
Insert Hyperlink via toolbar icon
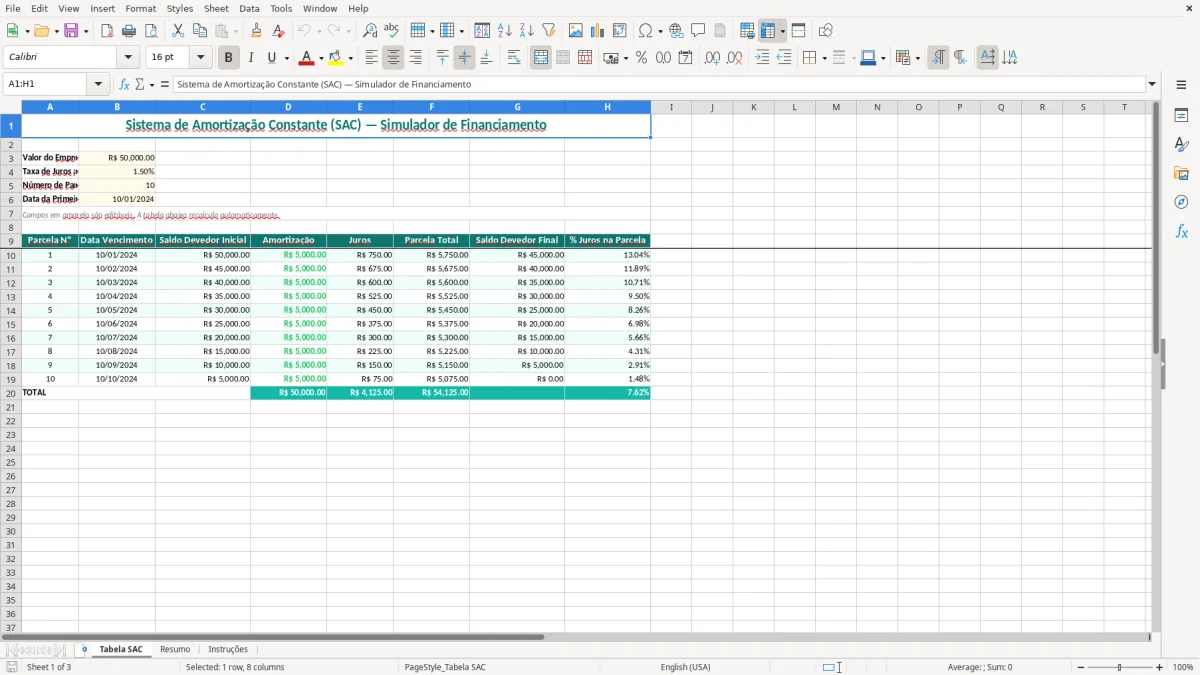(676, 31)
